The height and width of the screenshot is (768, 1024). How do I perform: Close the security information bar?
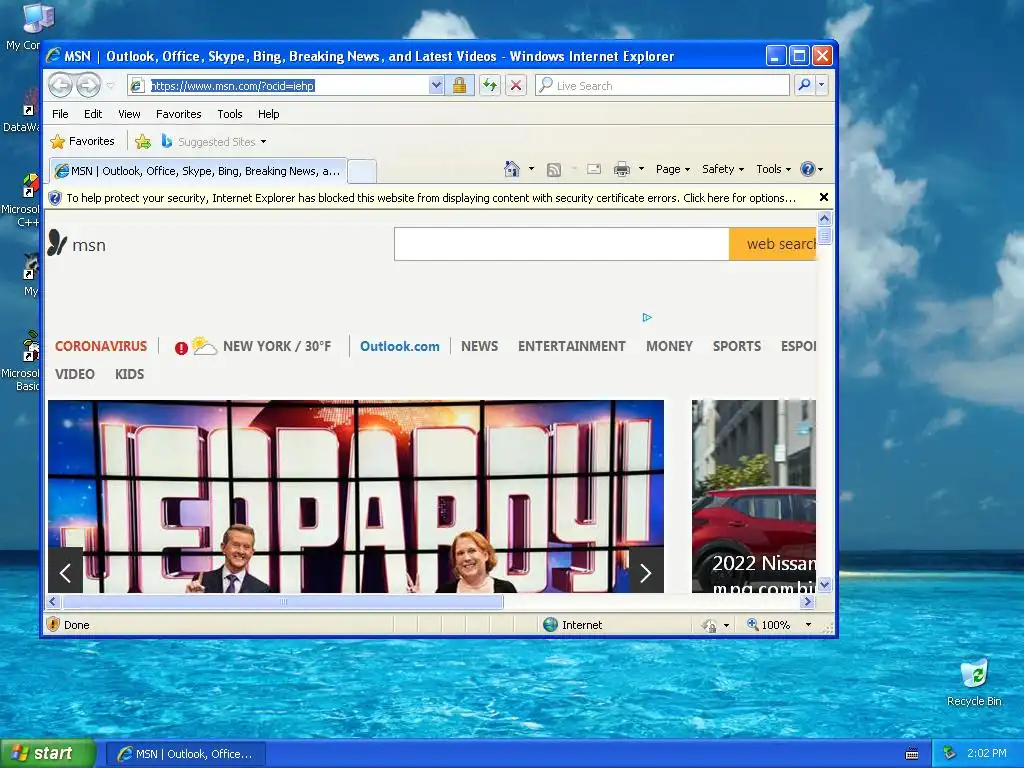coord(824,197)
